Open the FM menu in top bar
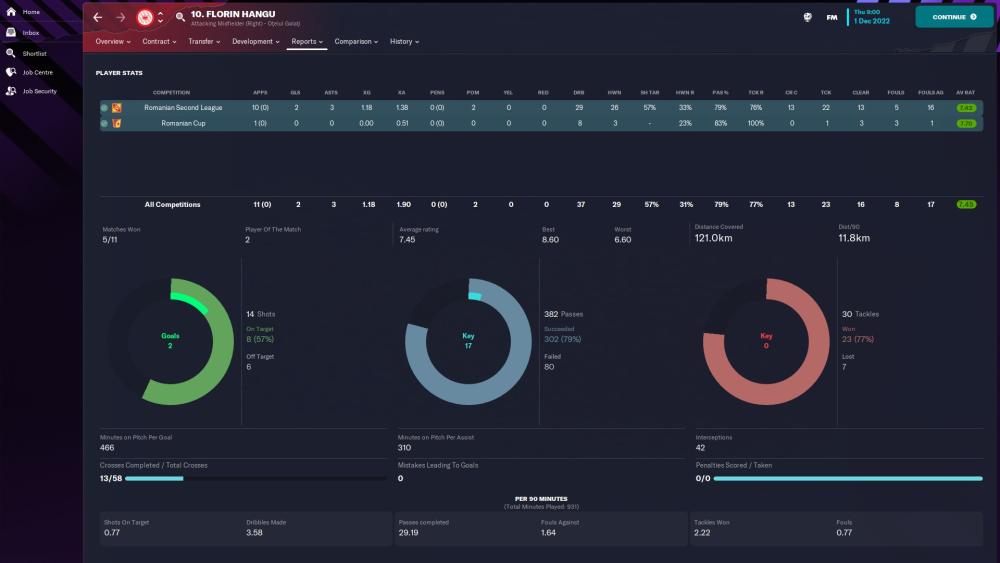Screen dimensions: 1000x563 (831, 17)
